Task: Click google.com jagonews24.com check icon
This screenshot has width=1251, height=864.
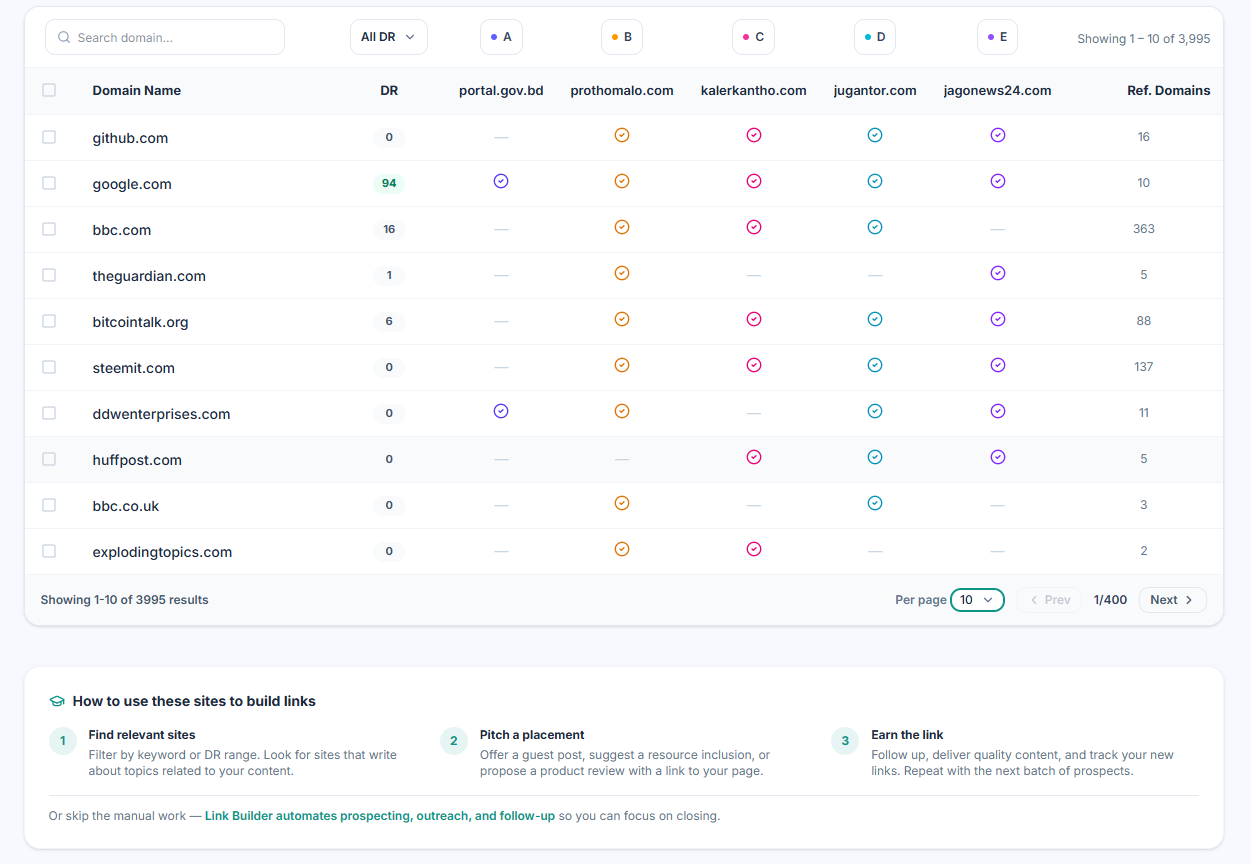Action: (997, 181)
